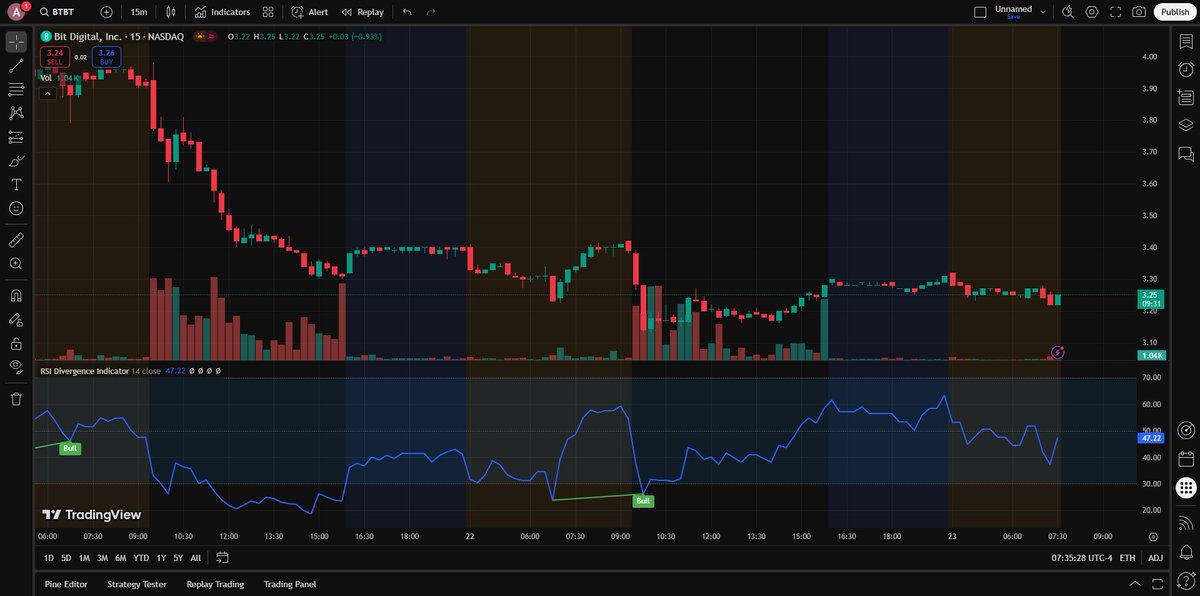Change the candlestick chart style
Image resolution: width=1200 pixels, height=596 pixels.
(x=171, y=12)
